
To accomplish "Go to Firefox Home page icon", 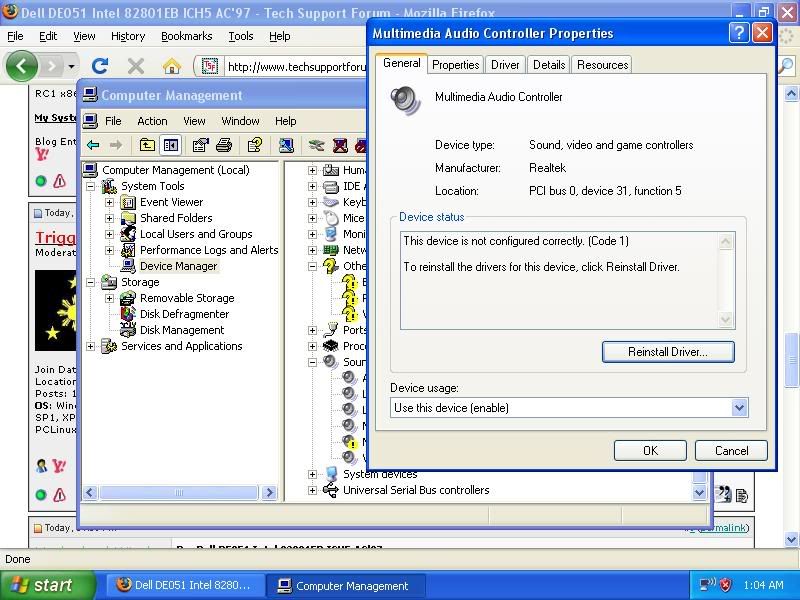I will pyautogui.click(x=171, y=66).
